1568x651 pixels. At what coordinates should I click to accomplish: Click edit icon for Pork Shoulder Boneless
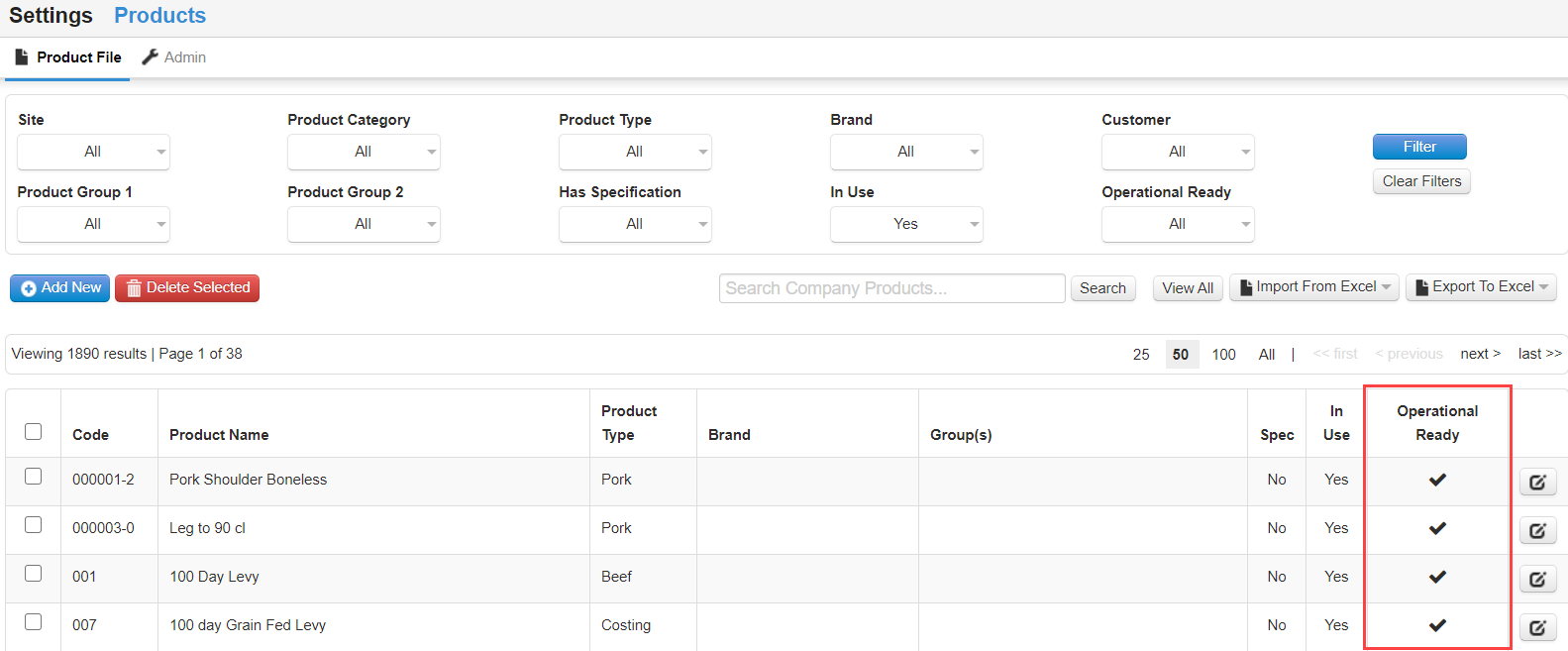(x=1537, y=483)
